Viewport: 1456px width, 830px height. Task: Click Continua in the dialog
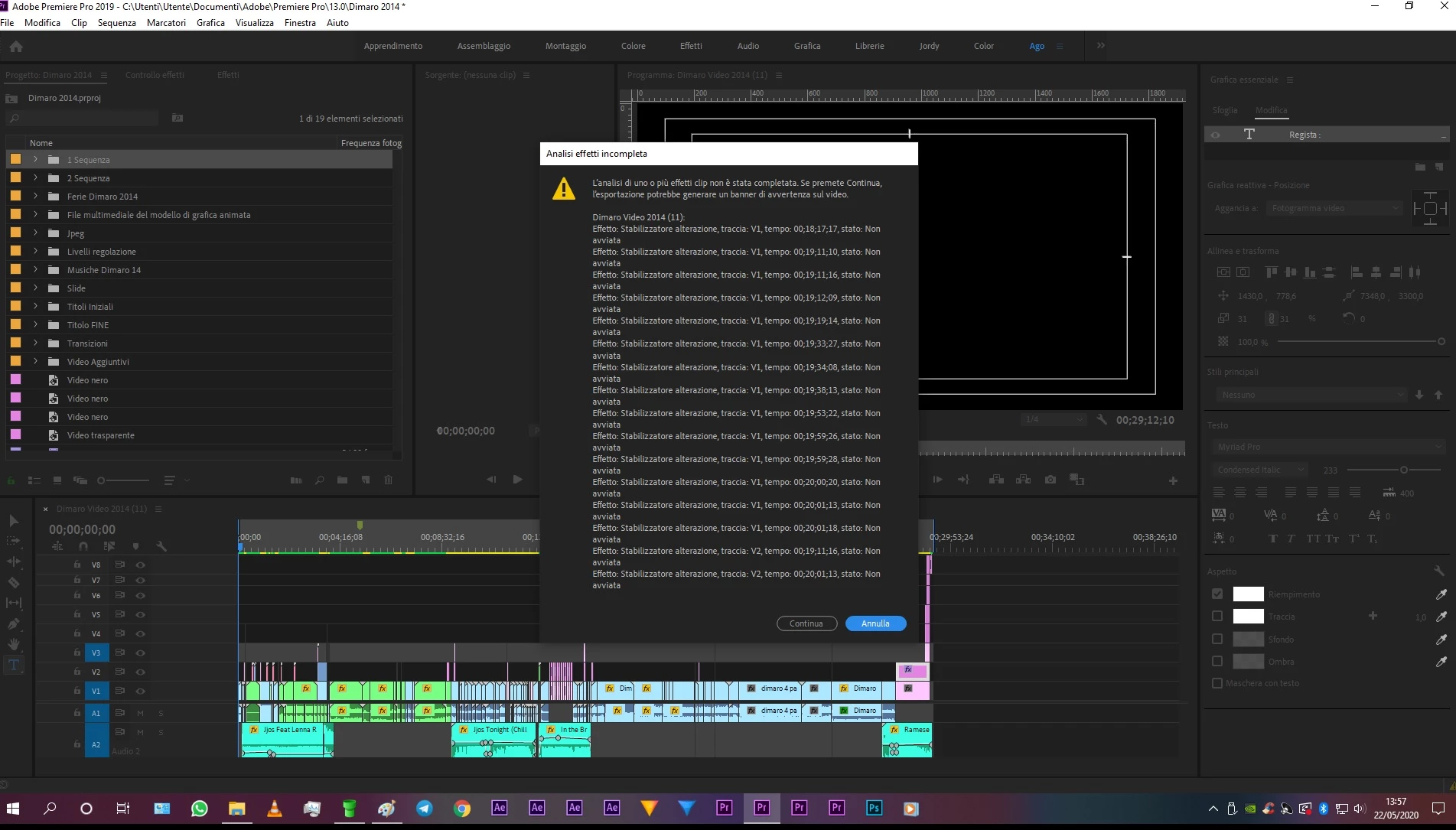pos(806,623)
